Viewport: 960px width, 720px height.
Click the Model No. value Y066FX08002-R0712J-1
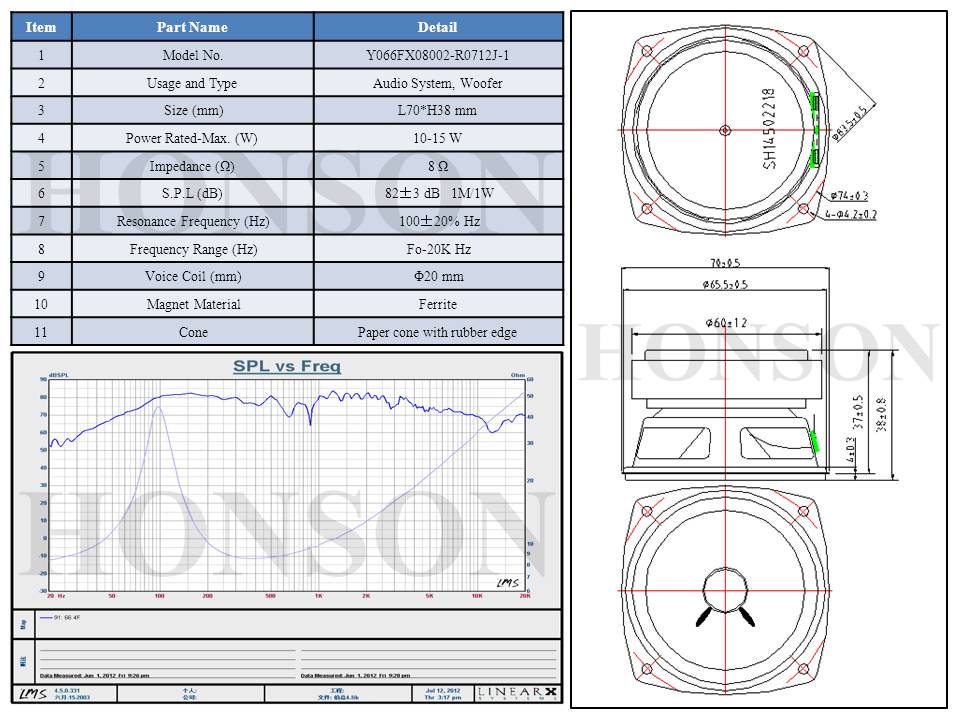(x=438, y=56)
